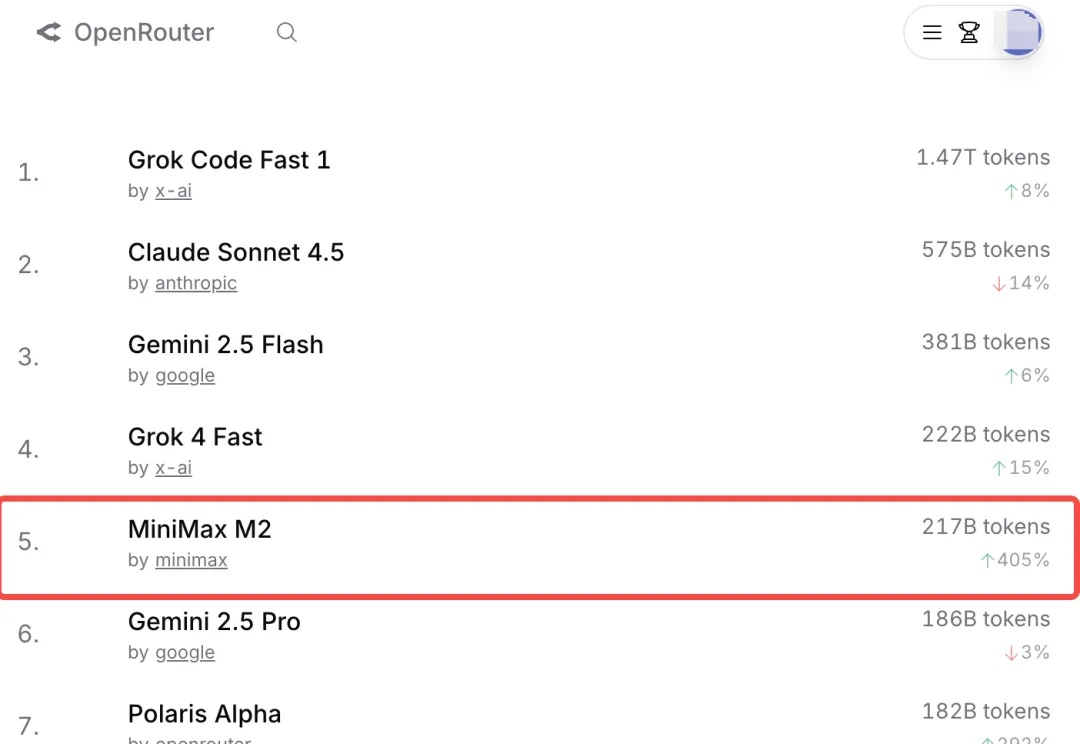
Task: Open the MiniMax M2 model page
Action: pos(200,530)
